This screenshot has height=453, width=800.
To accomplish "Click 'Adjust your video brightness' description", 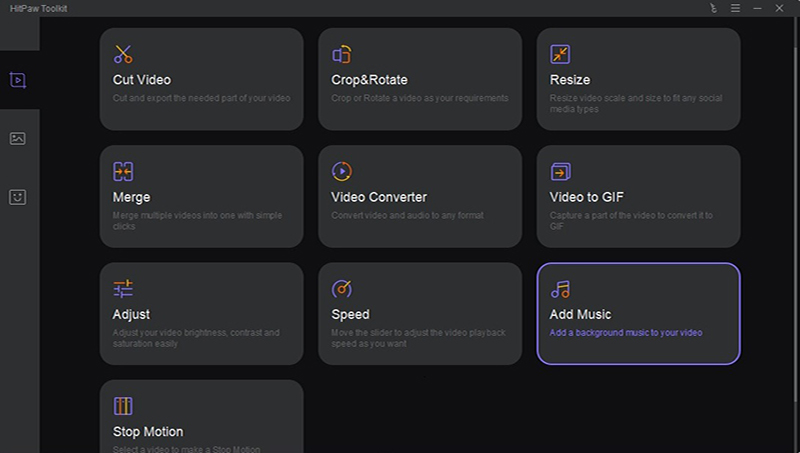I will tap(196, 338).
